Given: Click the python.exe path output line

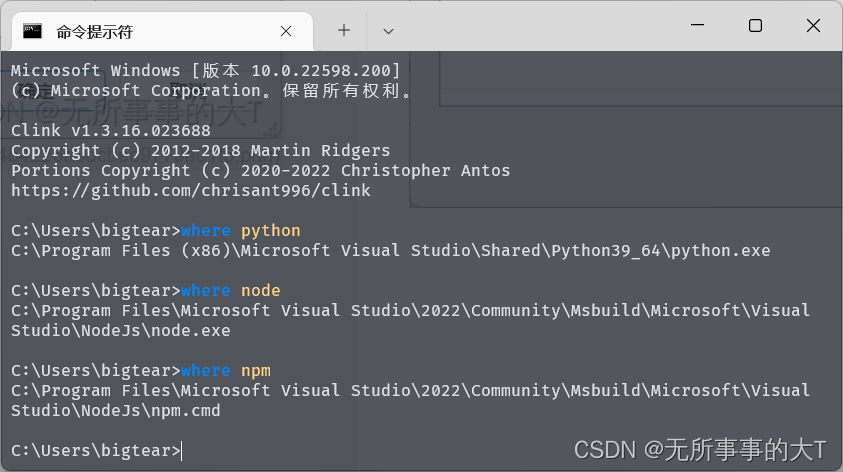Looking at the screenshot, I should coord(390,251).
